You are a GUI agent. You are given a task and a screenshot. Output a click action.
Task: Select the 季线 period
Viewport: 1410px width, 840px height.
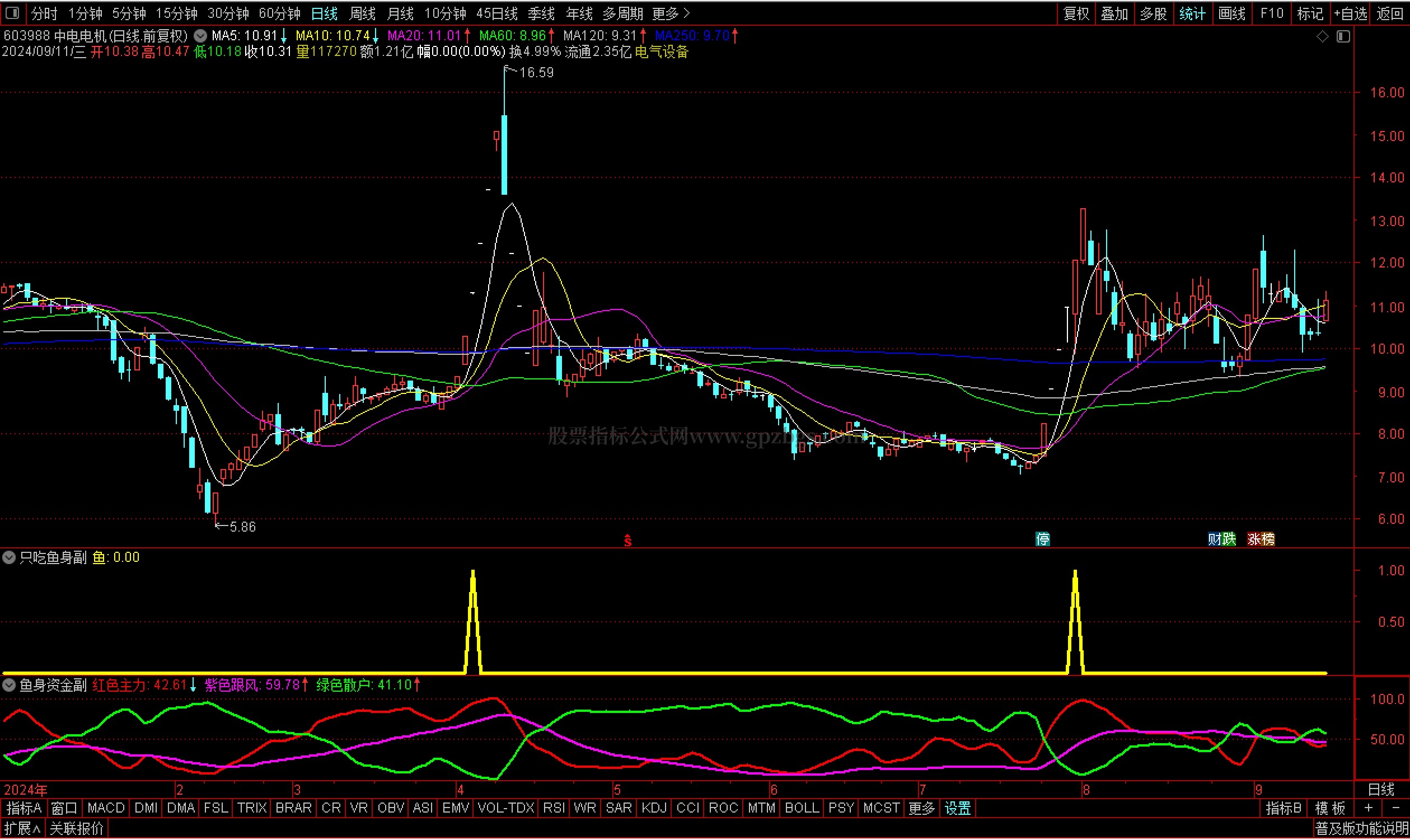coord(541,13)
